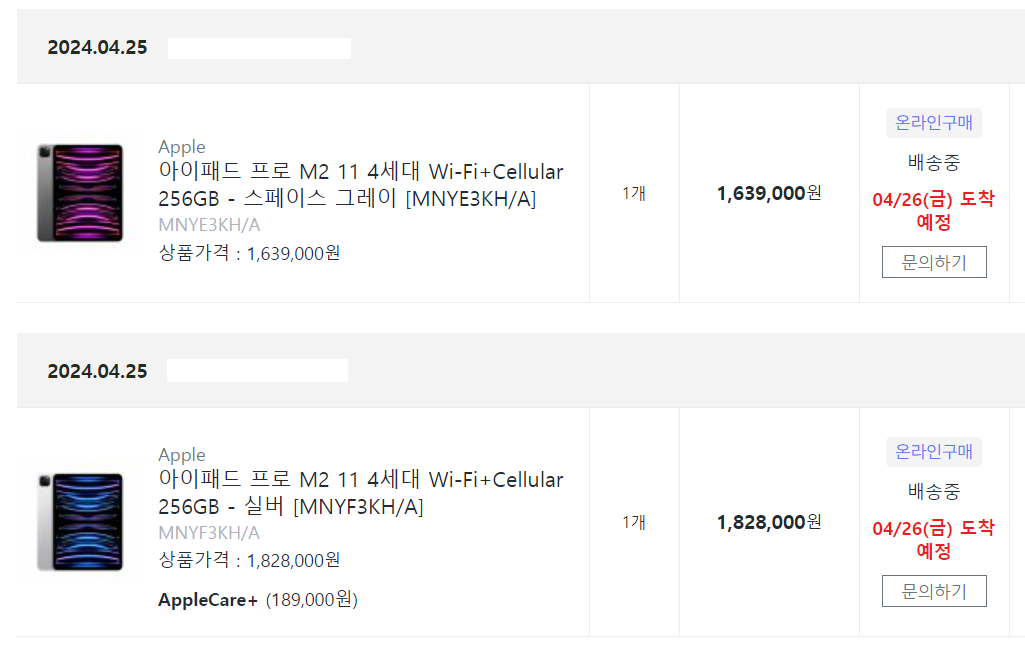Click Apple brand label above Silver iPad

(x=182, y=454)
